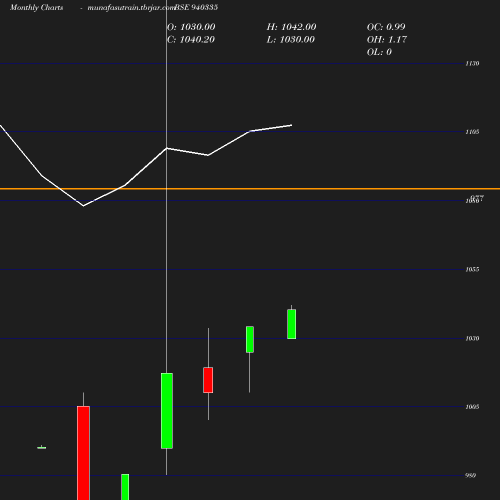Click the 'OH: 1.17' reading
500x500 pixels.
tap(387, 39)
